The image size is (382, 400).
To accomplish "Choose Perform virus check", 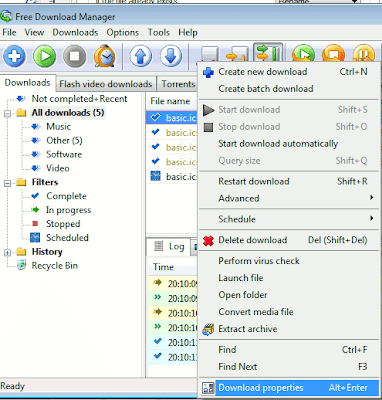I will tap(289, 261).
